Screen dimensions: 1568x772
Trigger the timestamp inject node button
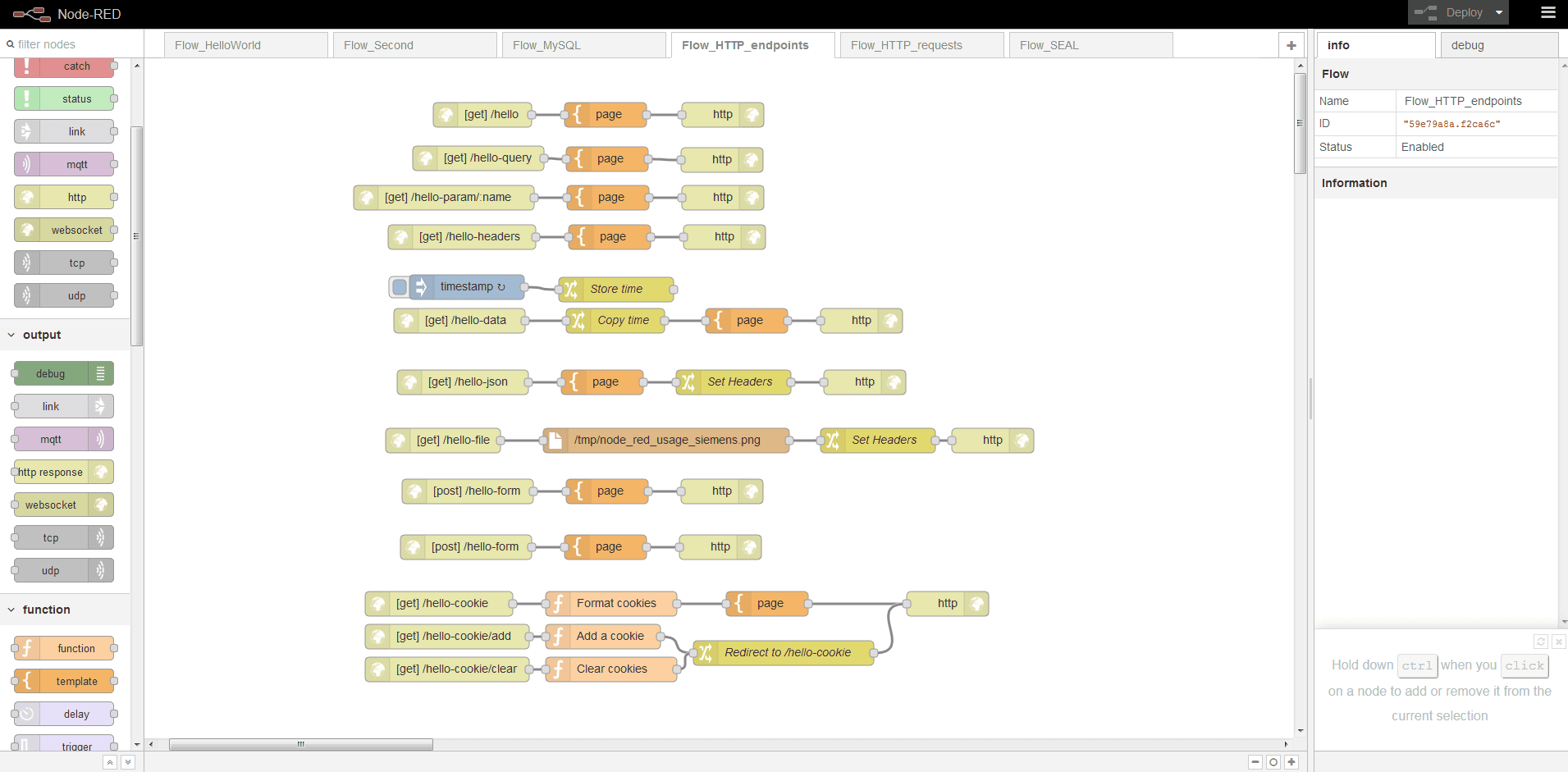(399, 287)
